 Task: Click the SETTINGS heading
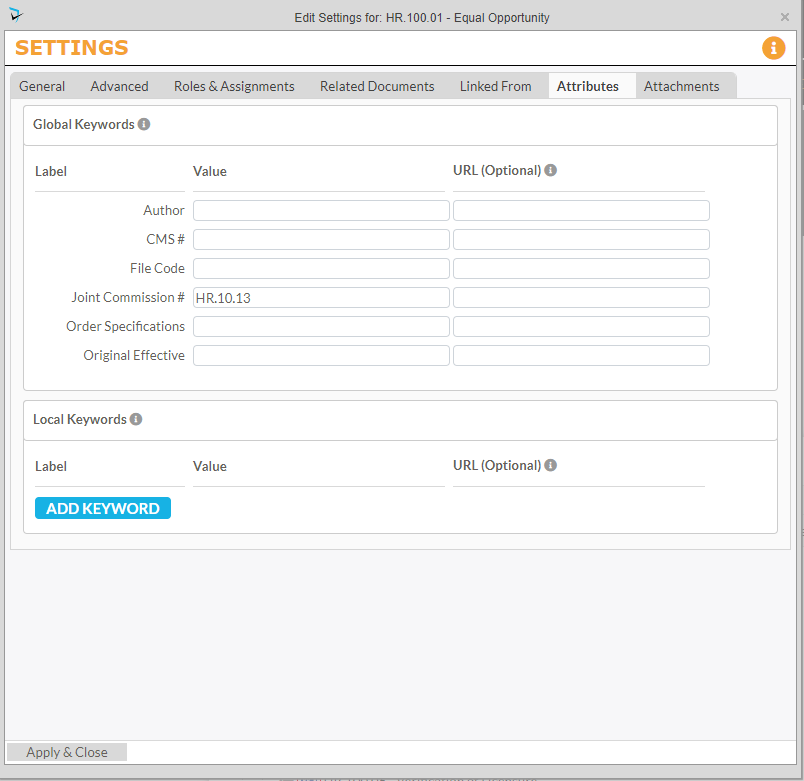[72, 48]
